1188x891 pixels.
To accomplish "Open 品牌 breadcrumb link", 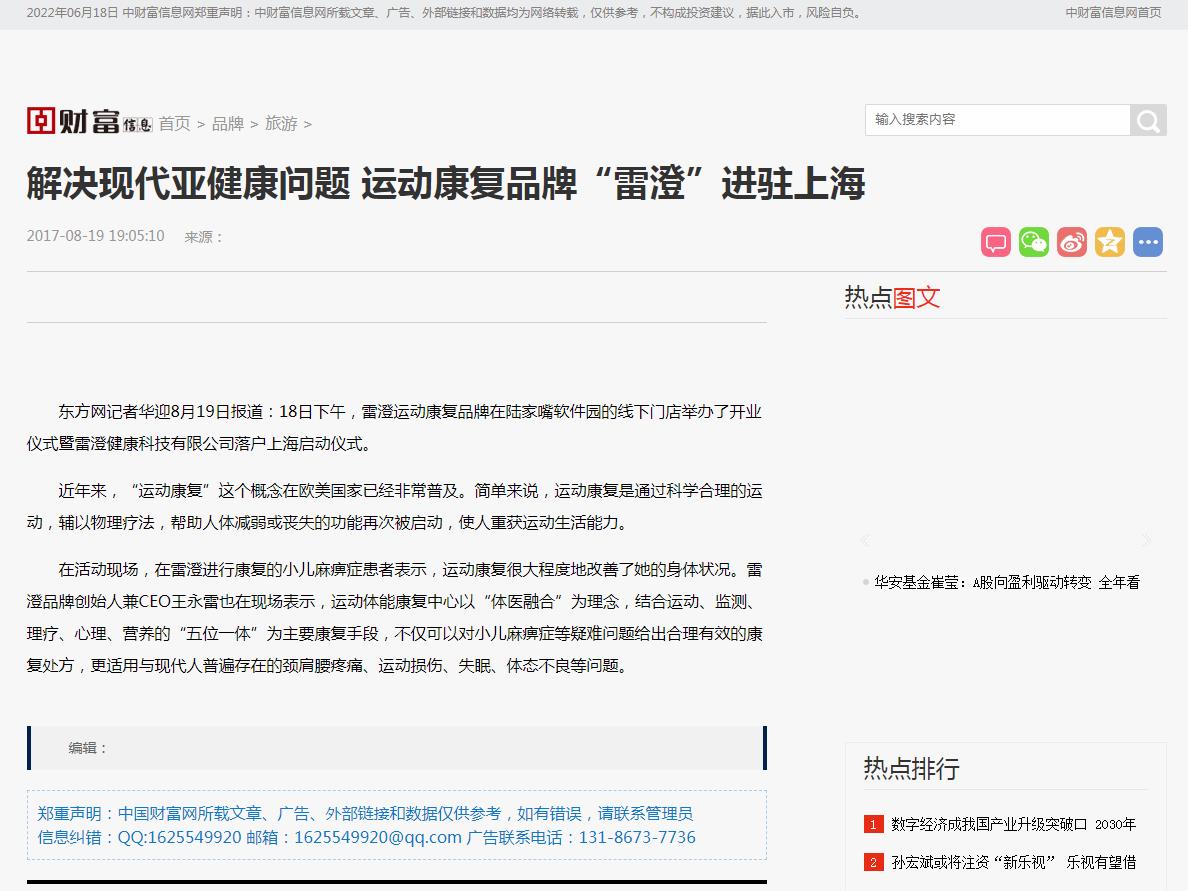I will pyautogui.click(x=228, y=123).
